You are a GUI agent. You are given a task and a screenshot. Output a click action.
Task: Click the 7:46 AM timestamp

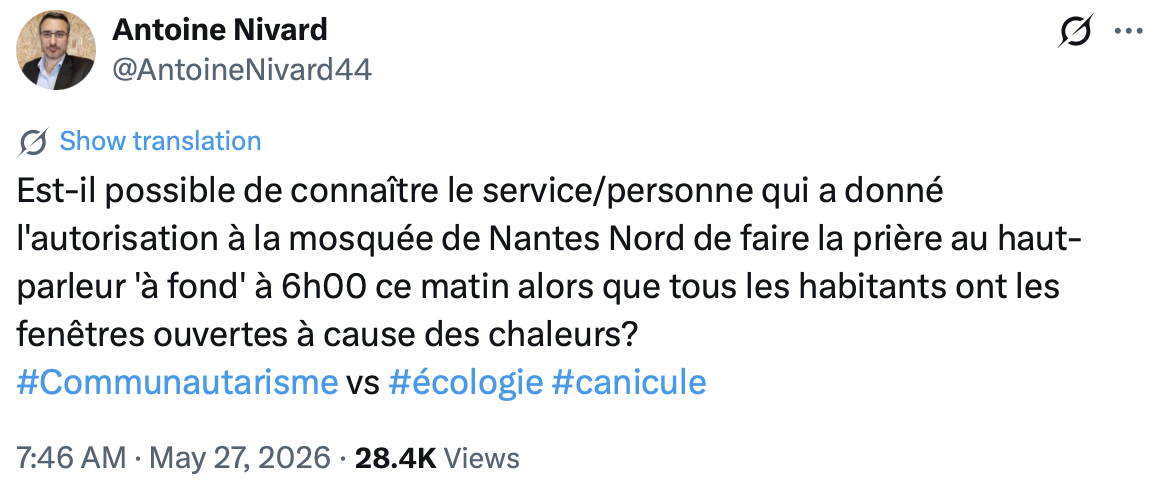71,458
